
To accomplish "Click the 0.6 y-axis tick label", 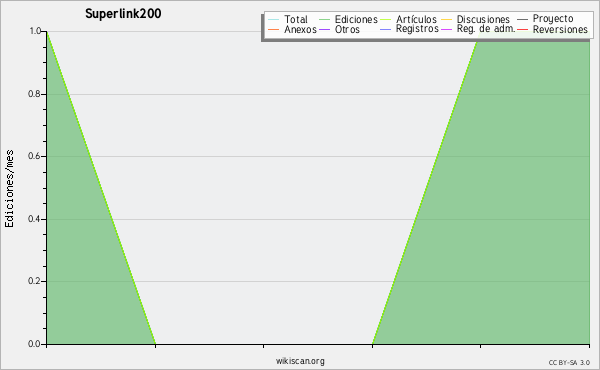I will click(x=34, y=156).
